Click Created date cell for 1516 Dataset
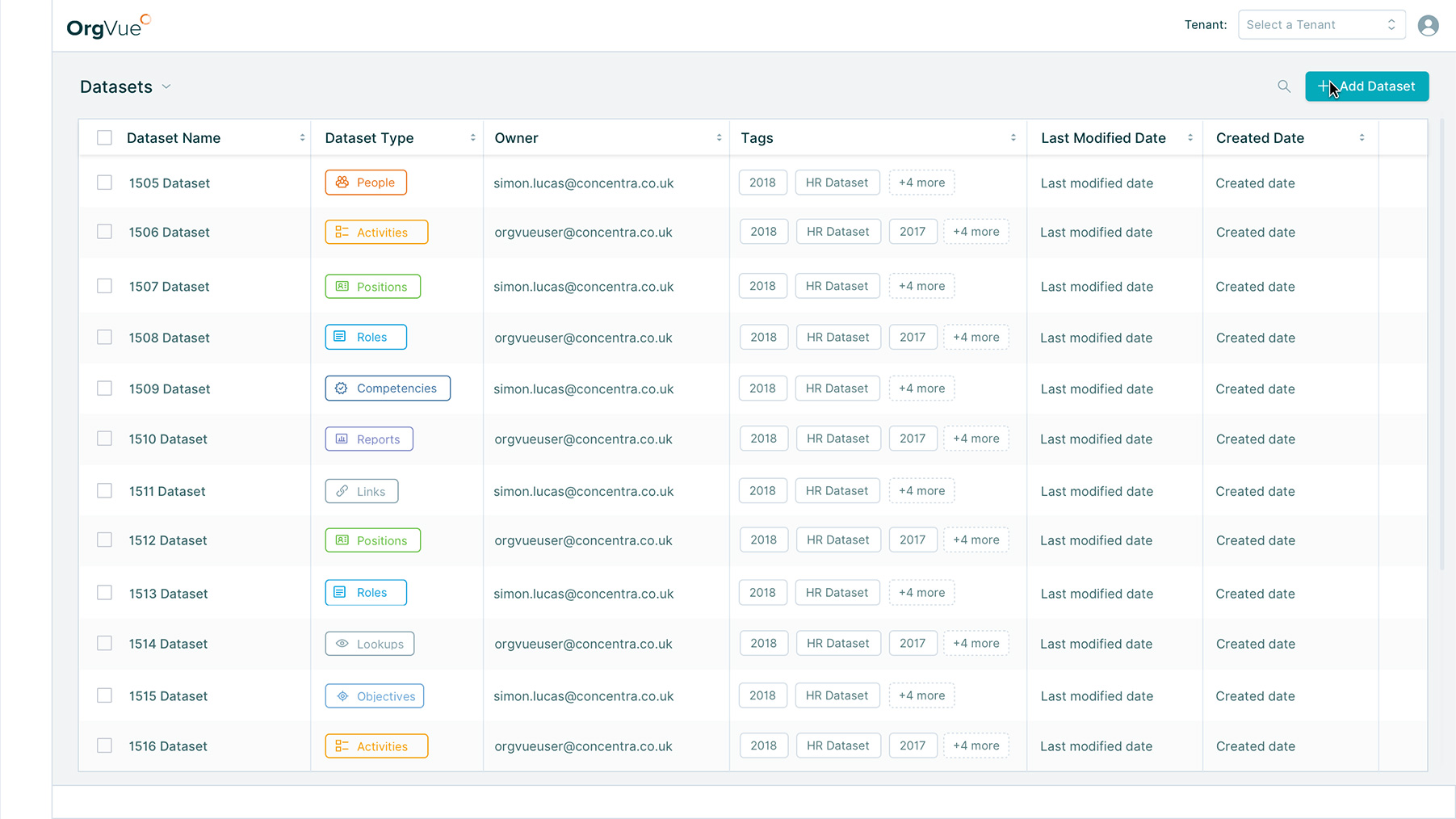 tap(1255, 746)
